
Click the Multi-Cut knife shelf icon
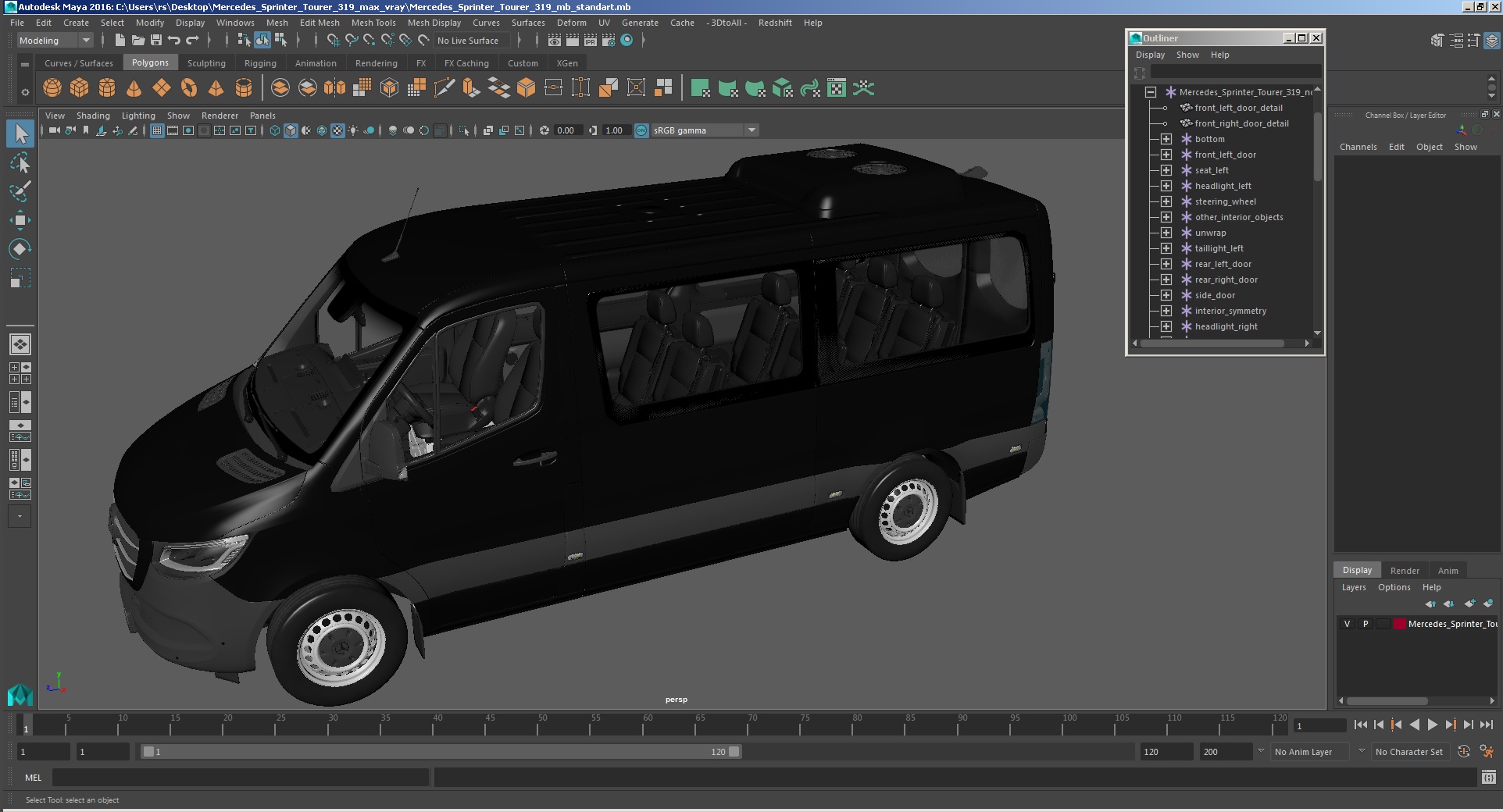tap(444, 88)
